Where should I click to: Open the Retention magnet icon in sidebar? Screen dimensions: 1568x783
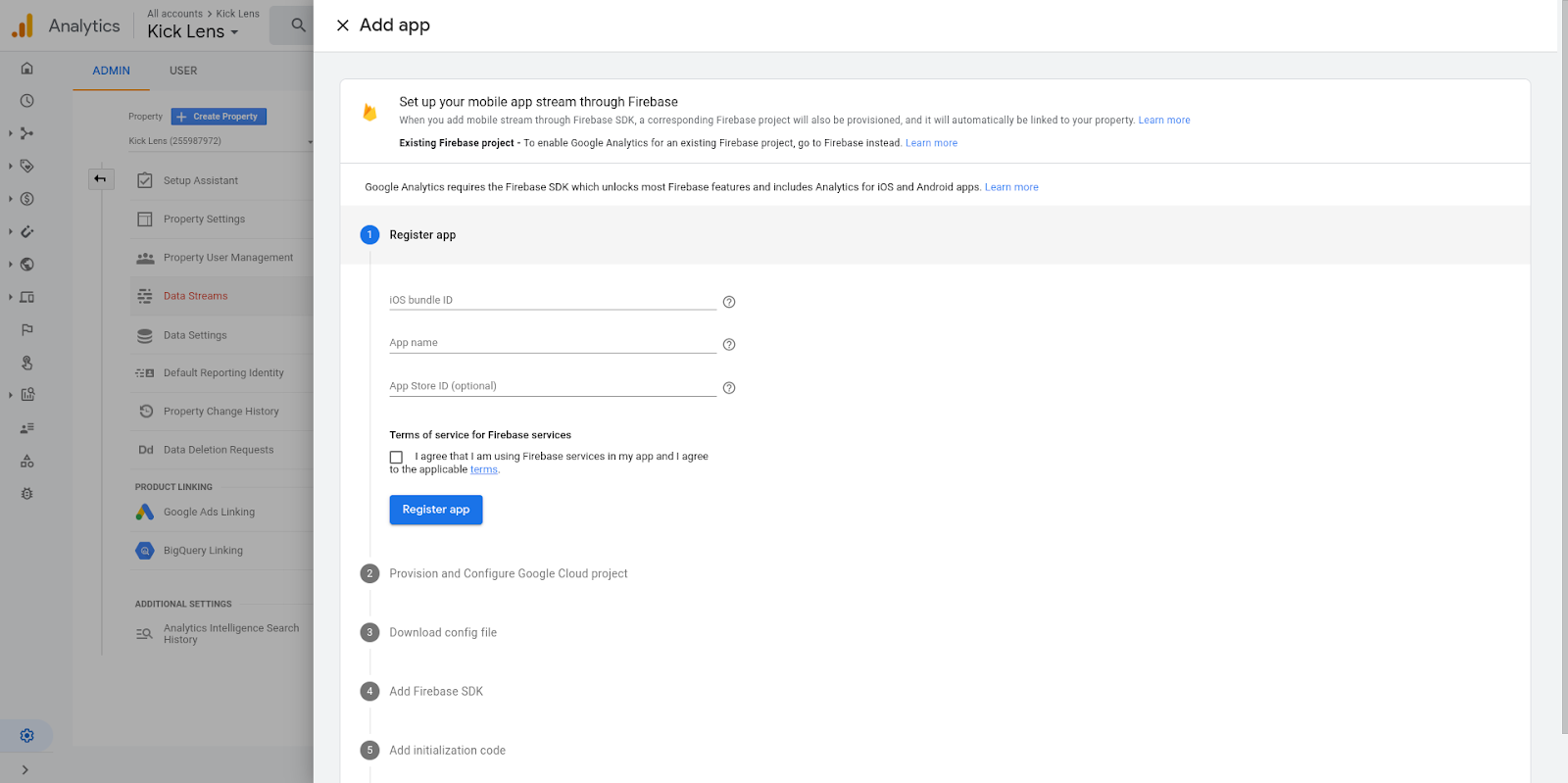[27, 231]
